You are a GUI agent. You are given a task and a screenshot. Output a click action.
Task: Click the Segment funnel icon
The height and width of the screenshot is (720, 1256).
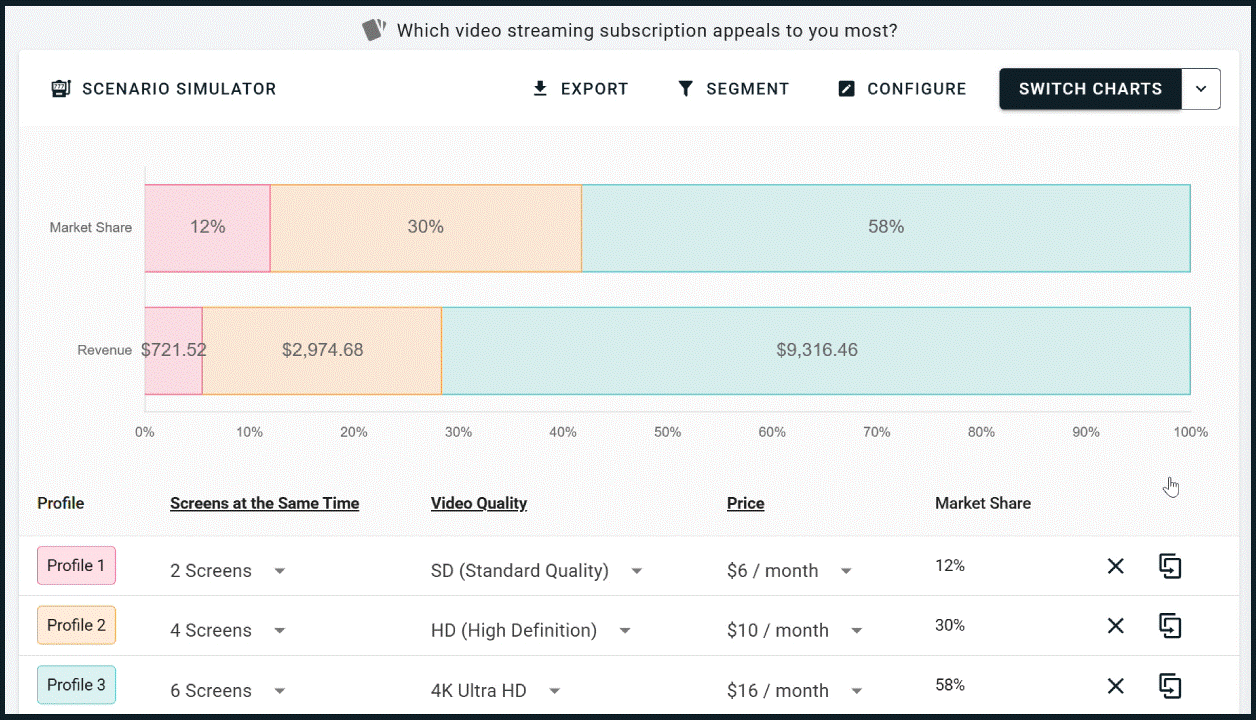click(x=685, y=88)
